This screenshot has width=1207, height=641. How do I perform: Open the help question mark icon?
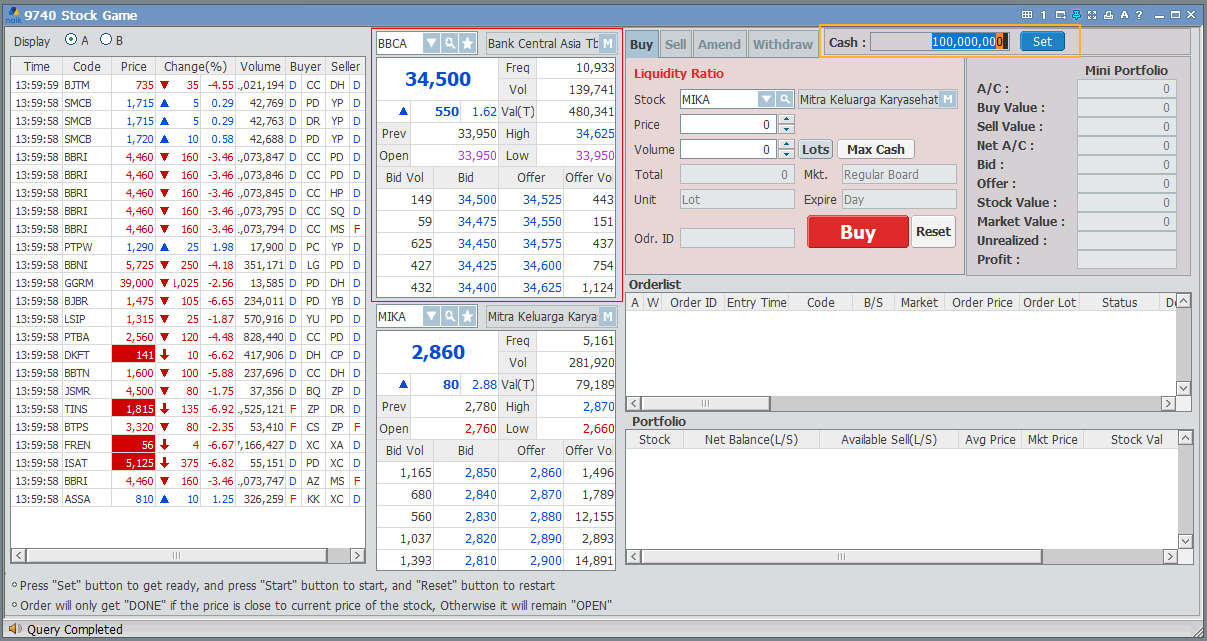1139,15
